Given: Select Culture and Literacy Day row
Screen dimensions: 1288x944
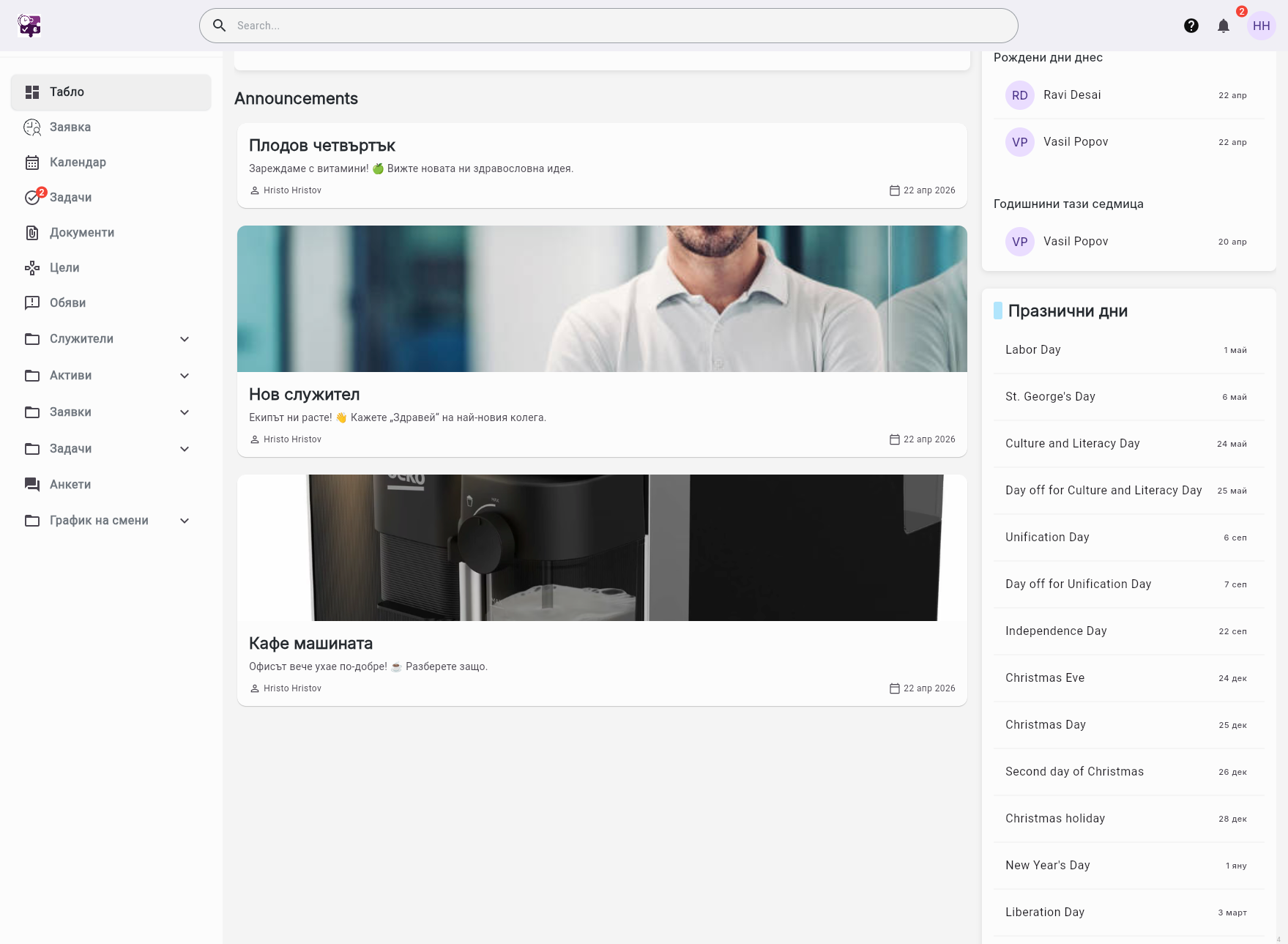Looking at the screenshot, I should 1128,444.
